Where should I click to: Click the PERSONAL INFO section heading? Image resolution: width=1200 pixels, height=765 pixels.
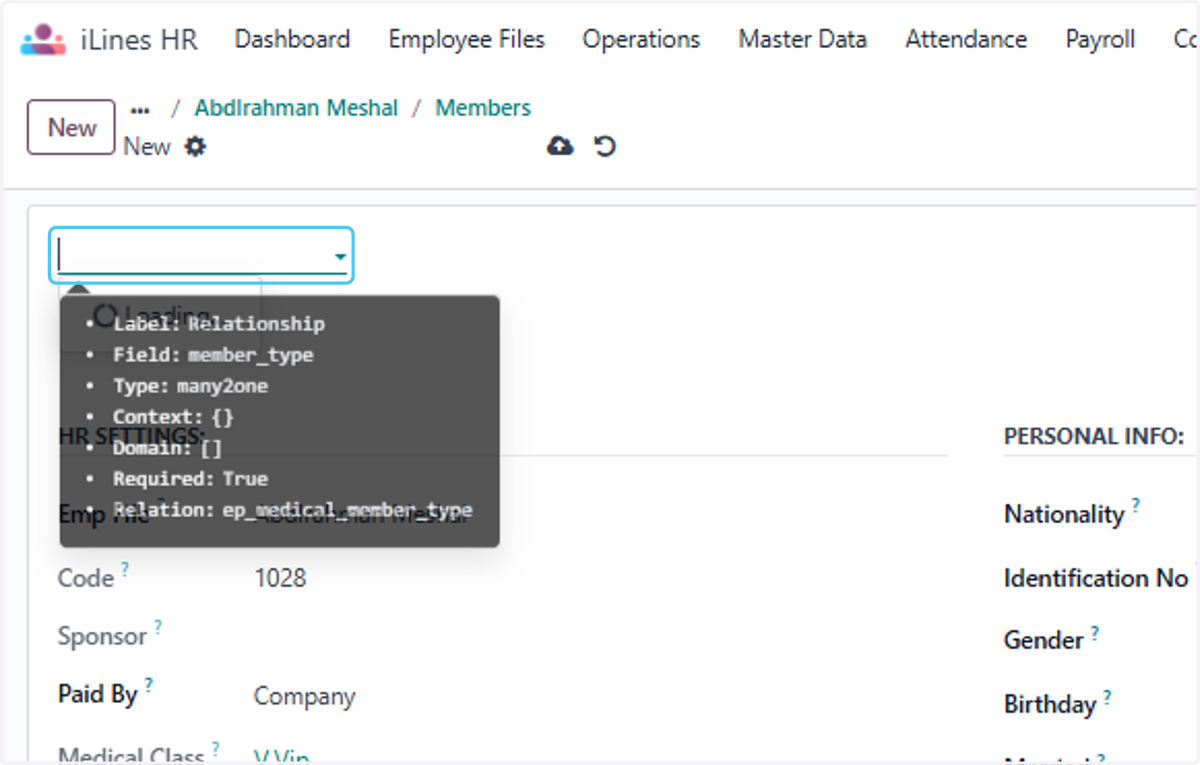(1094, 436)
